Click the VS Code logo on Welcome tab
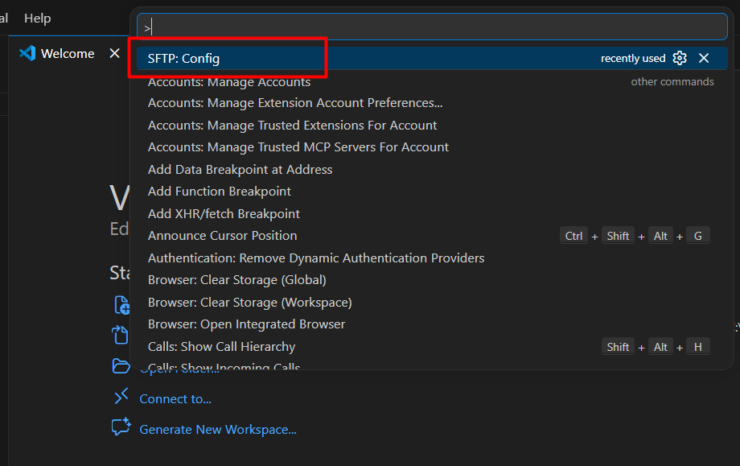Viewport: 740px width, 466px height. click(27, 54)
